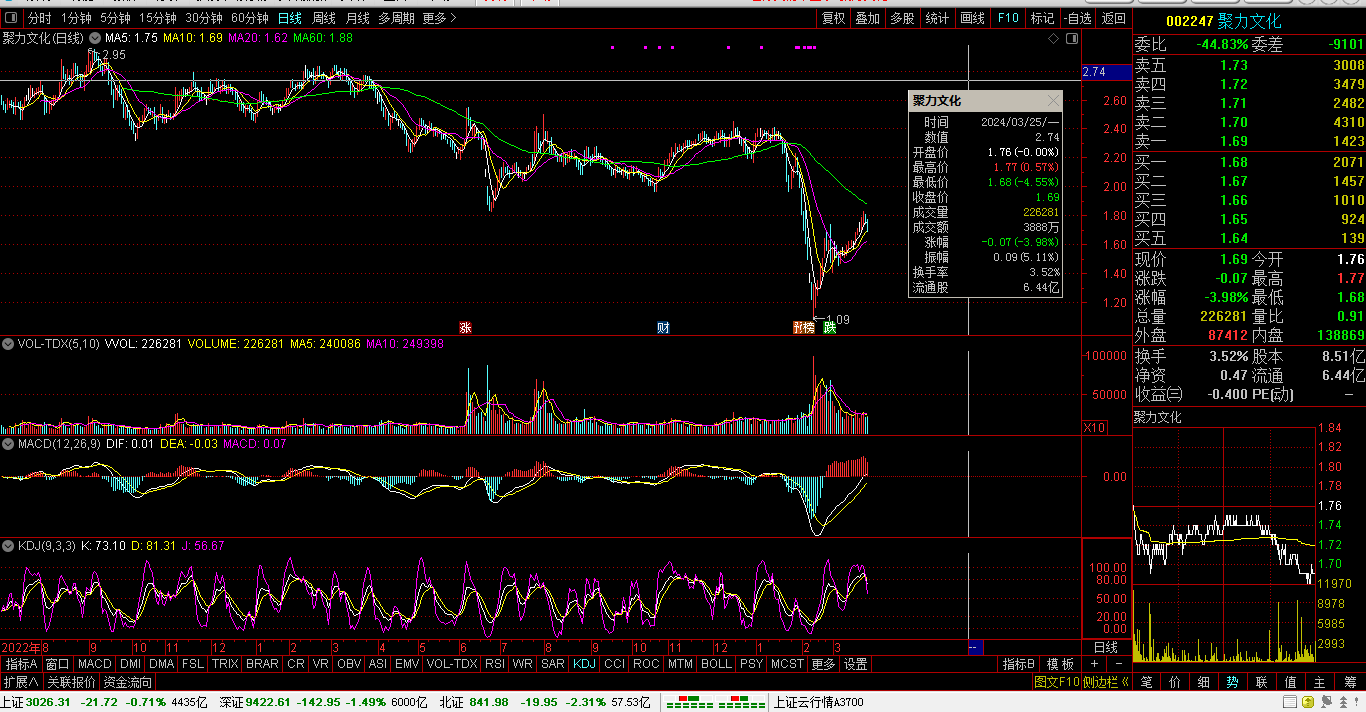The width and height of the screenshot is (1366, 712).
Task: Expand the 更多 periods dropdown
Action: (439, 18)
